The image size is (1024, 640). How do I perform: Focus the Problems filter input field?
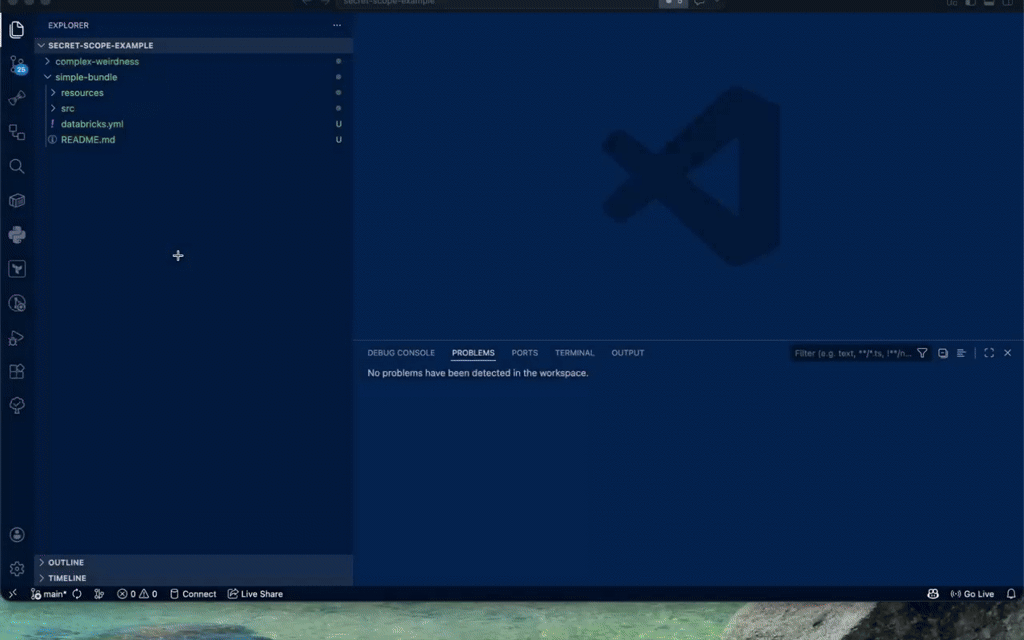click(852, 353)
